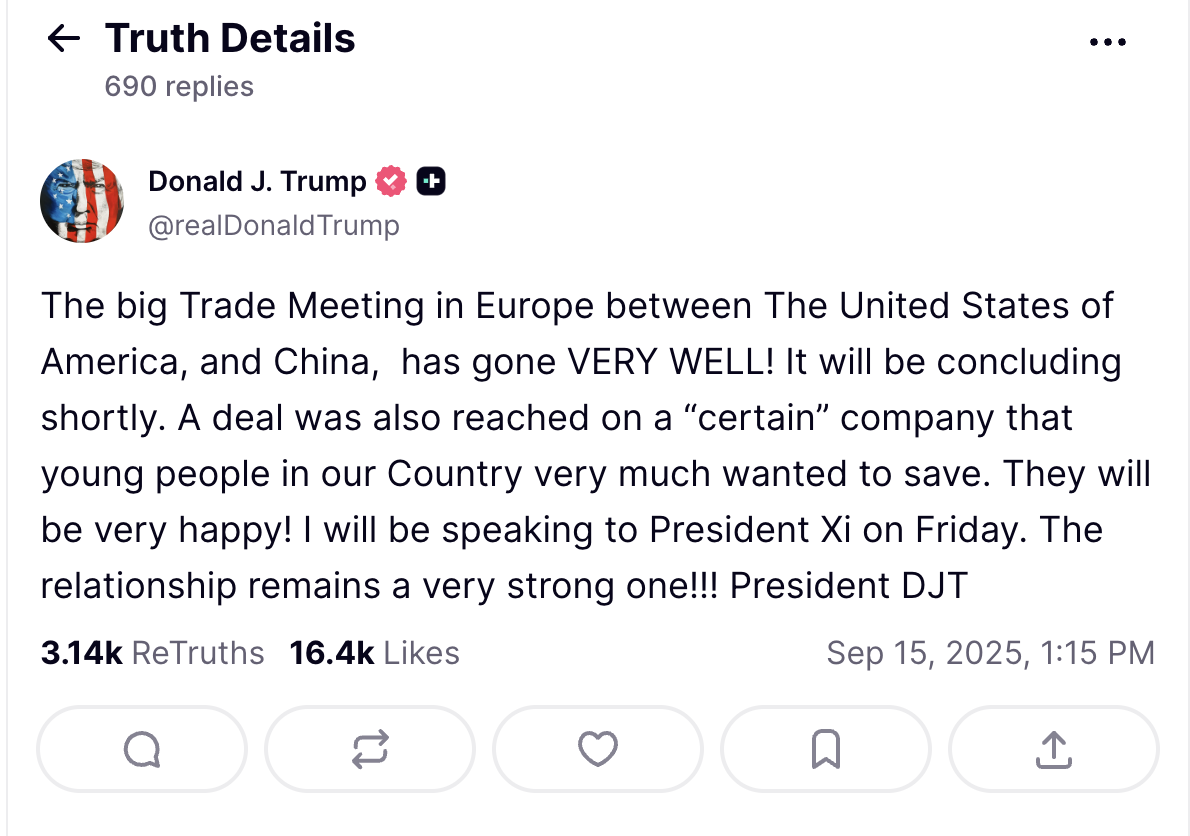Click the red verified checkmark badge
Image resolution: width=1190 pixels, height=836 pixels.
[391, 181]
